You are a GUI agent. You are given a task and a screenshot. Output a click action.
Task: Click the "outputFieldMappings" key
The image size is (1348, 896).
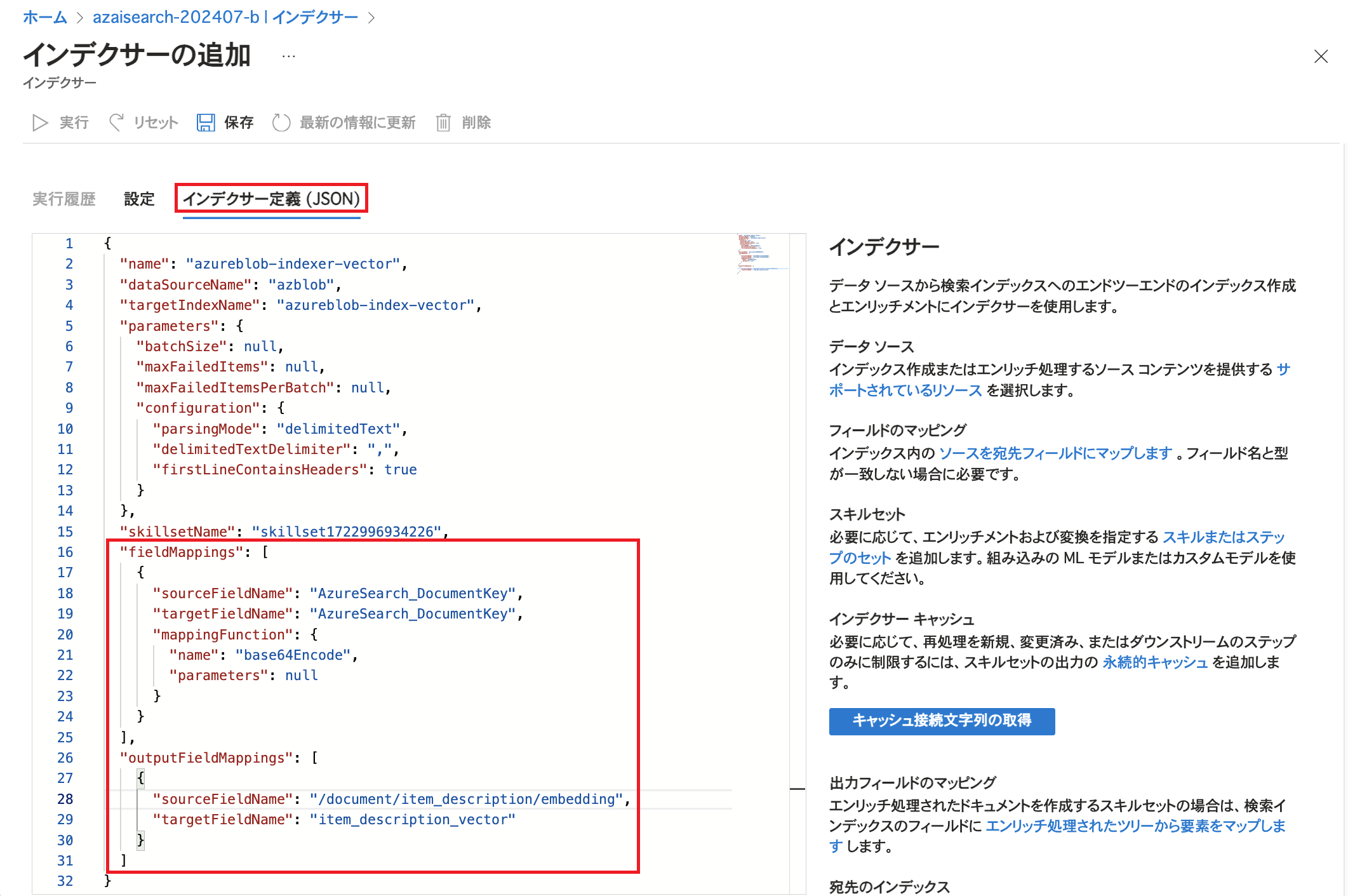point(206,758)
